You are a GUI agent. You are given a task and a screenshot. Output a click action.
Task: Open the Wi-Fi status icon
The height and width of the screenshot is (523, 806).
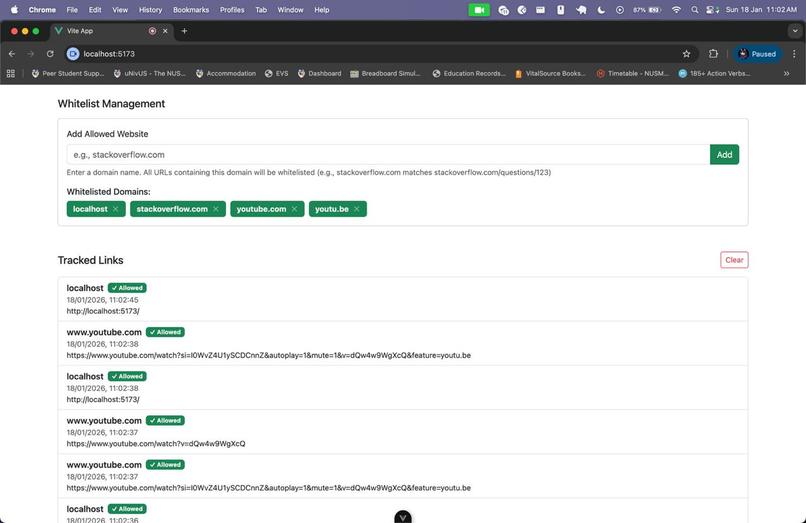[x=676, y=10]
